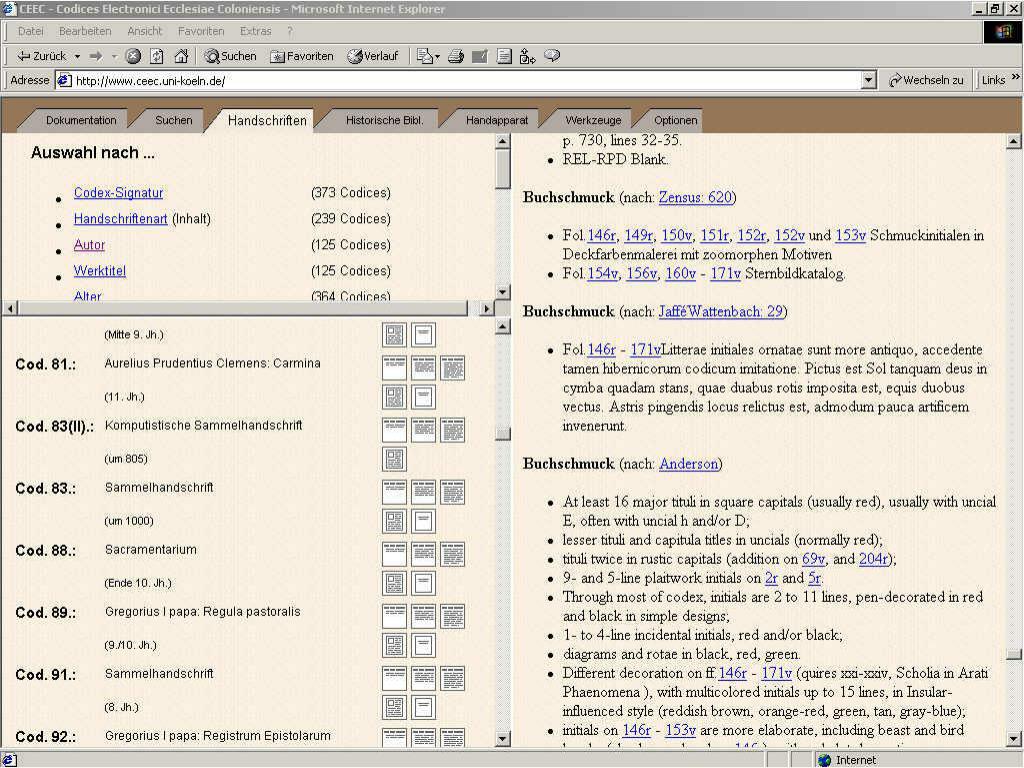Open Cod. 81 full-text description icon

tap(453, 368)
